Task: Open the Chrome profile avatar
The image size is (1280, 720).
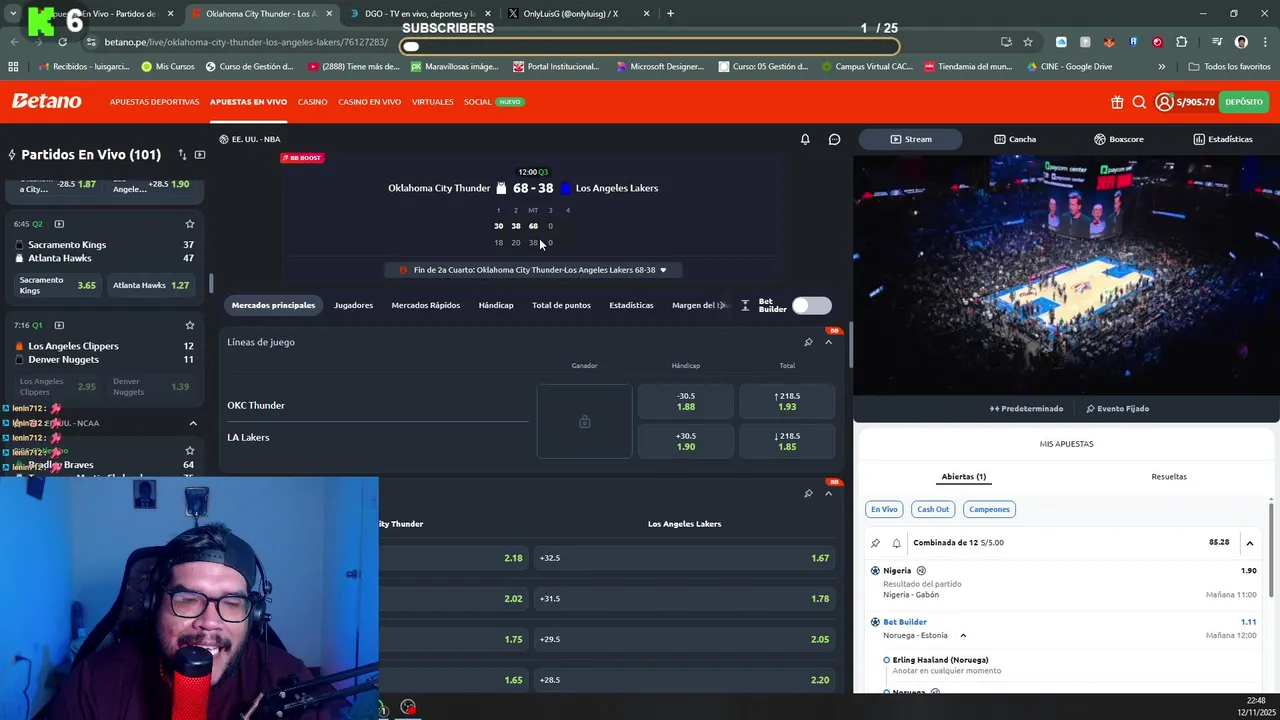Action: click(x=1241, y=42)
